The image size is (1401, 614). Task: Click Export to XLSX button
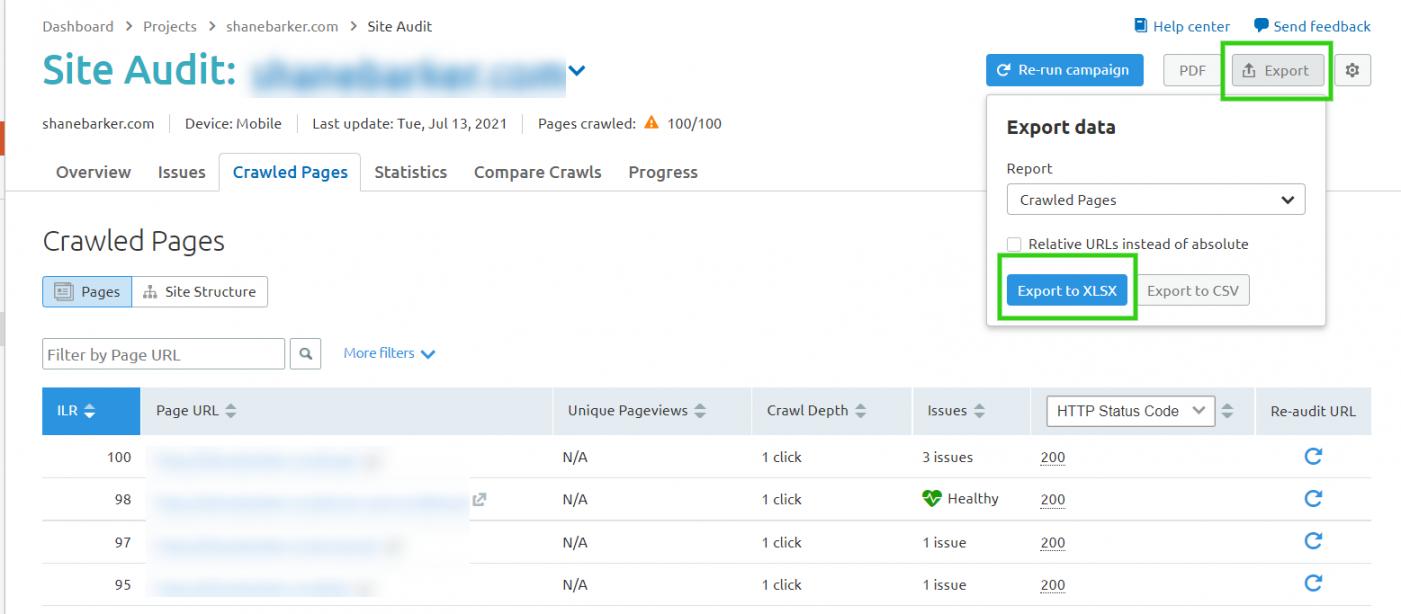pos(1067,291)
